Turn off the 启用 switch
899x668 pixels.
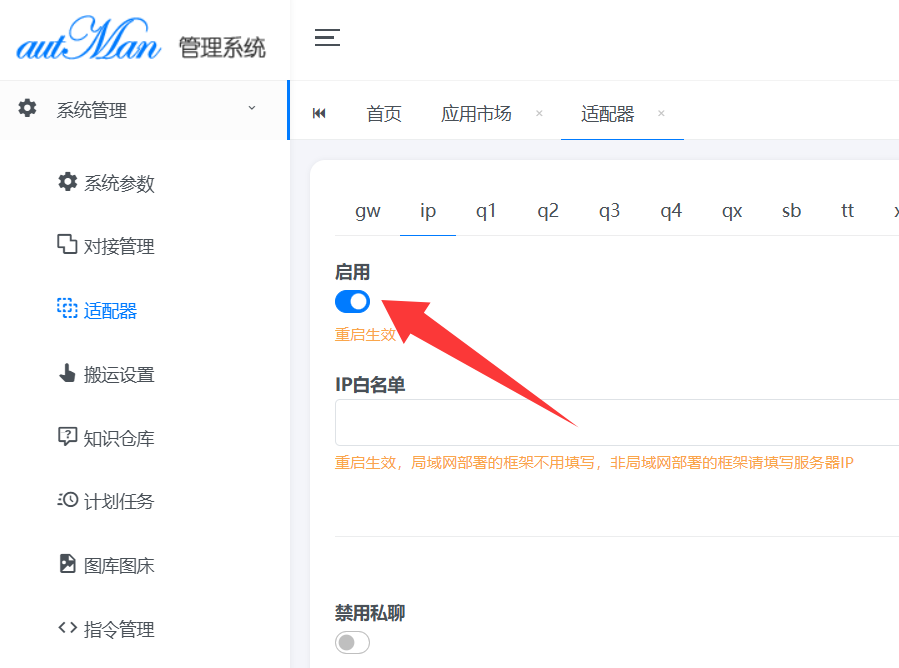(x=352, y=302)
